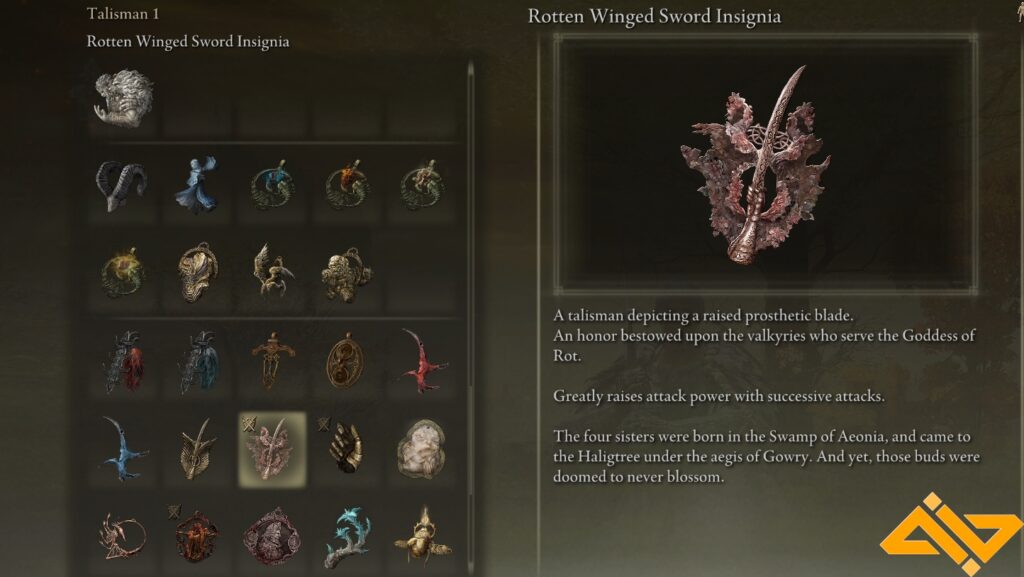The width and height of the screenshot is (1024, 577).
Task: Choose the red Lord of Blood's Exultation
Action: [x=421, y=362]
